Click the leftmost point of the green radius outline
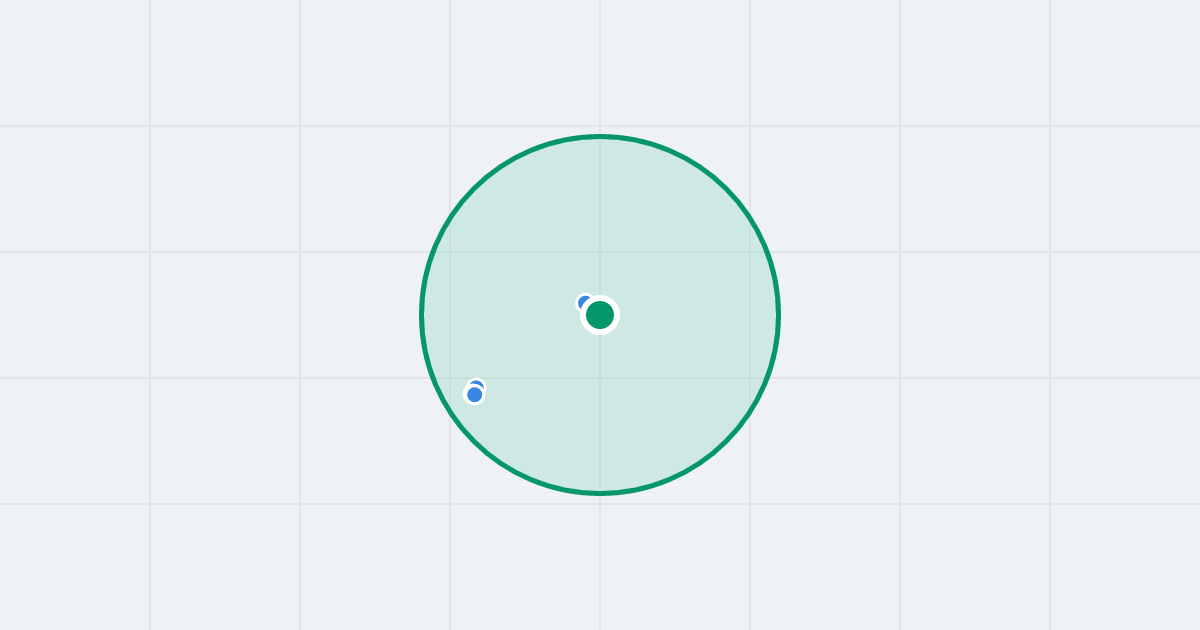Screen dimensions: 1200x630 point(422,315)
